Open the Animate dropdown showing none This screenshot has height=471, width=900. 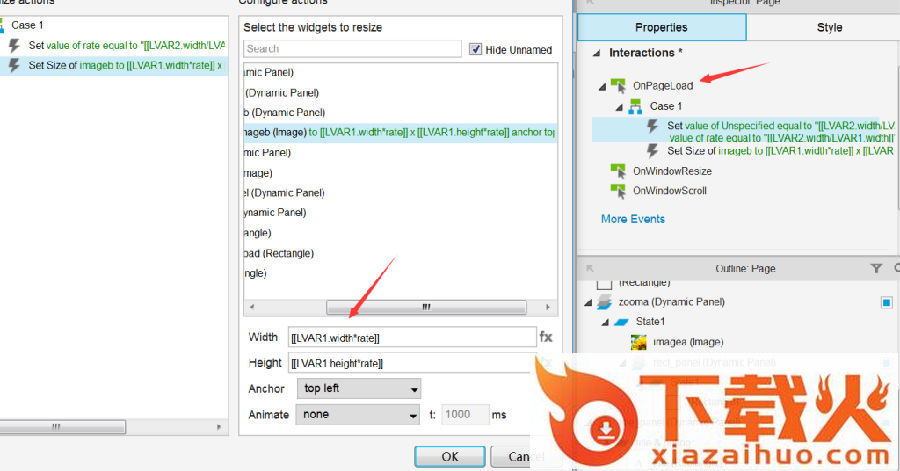(358, 414)
